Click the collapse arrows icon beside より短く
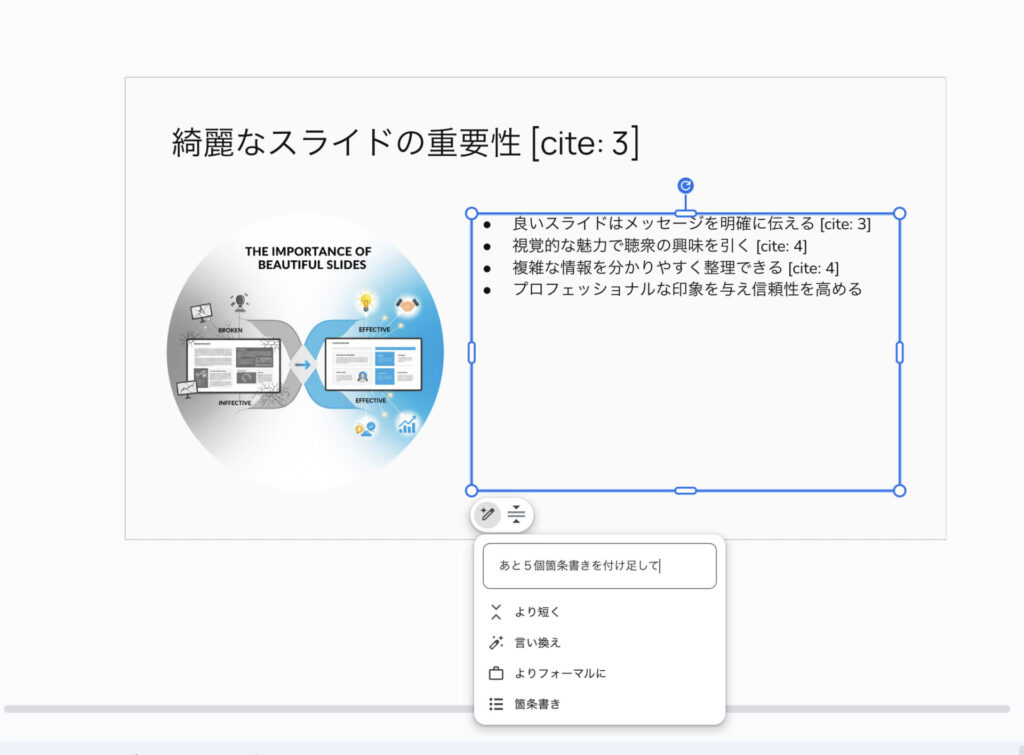The height and width of the screenshot is (755, 1024). (496, 612)
